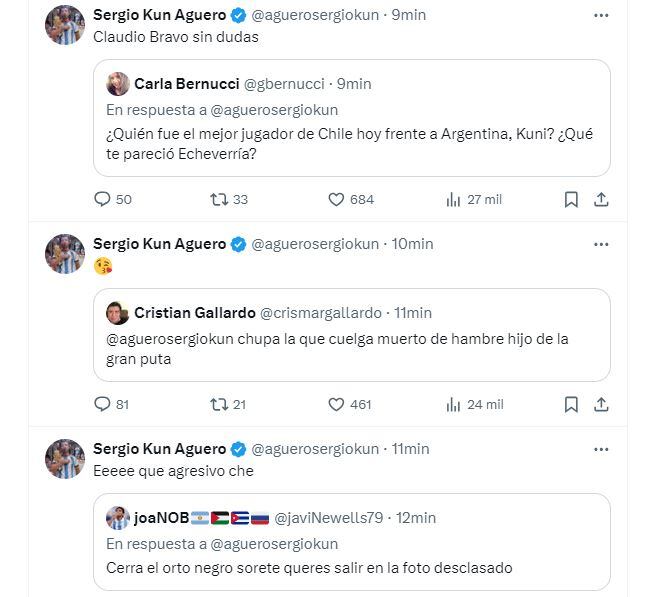646x597 pixels.
Task: Click Sergio Kun Aguero's avatar on top tweet
Action: click(64, 24)
